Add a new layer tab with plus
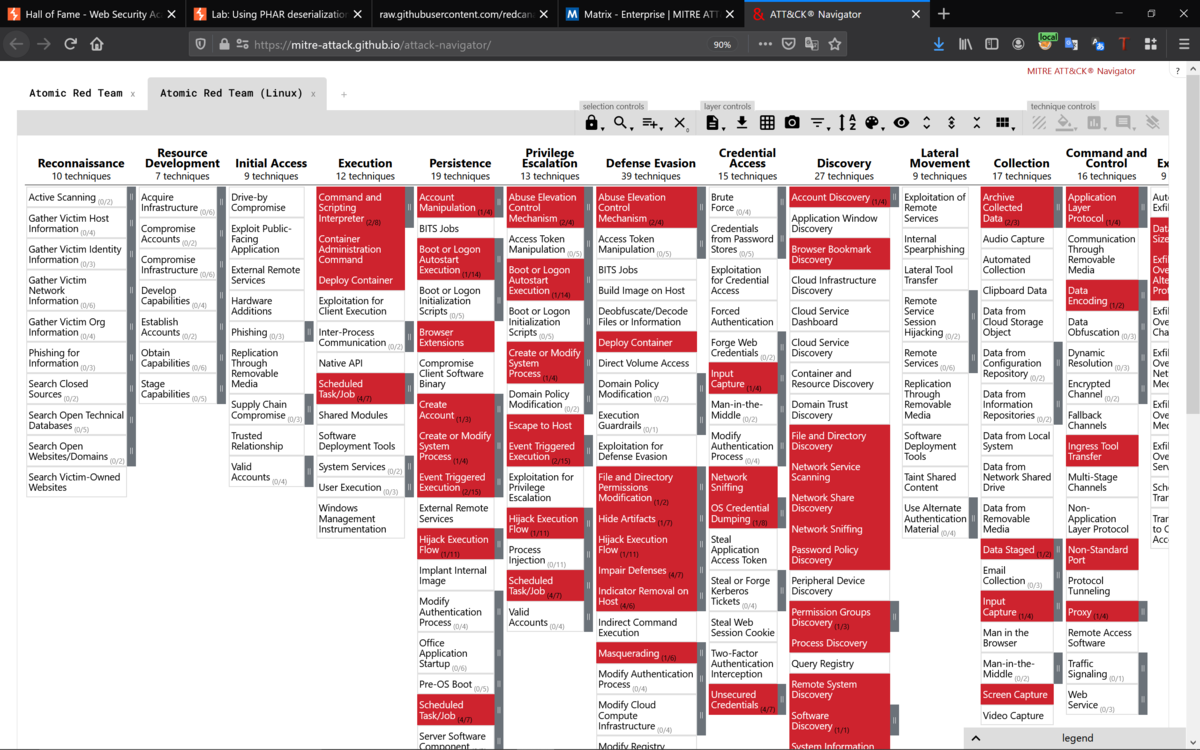This screenshot has width=1200, height=750. pyautogui.click(x=343, y=94)
